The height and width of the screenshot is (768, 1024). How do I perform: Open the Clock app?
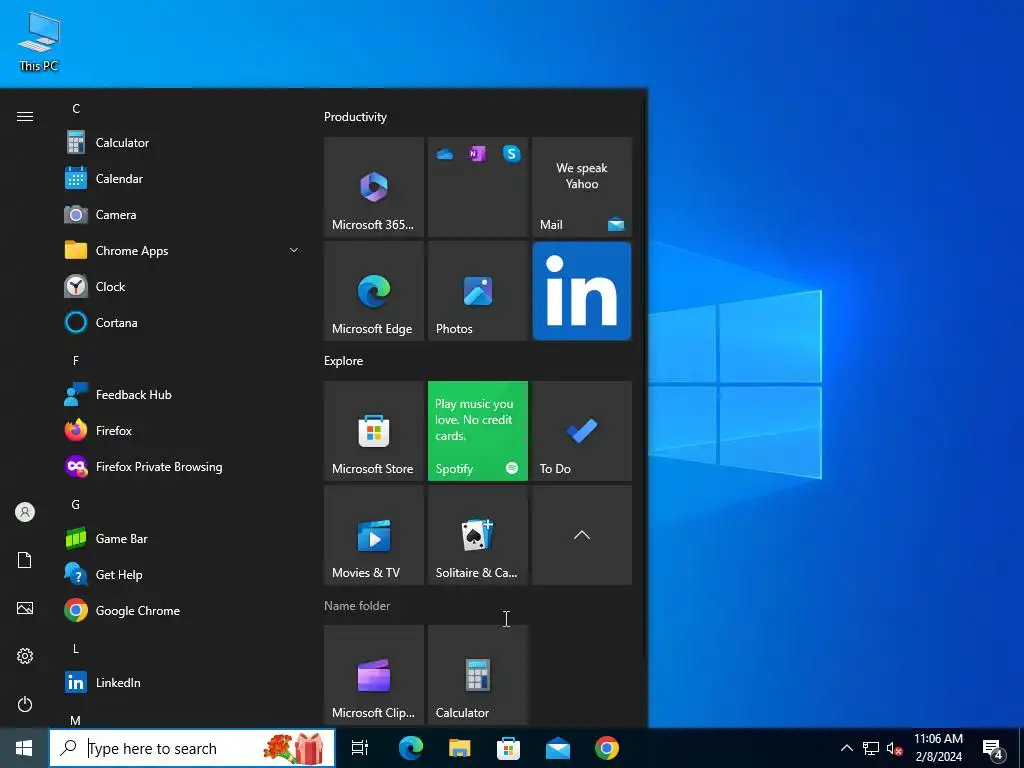point(183,286)
